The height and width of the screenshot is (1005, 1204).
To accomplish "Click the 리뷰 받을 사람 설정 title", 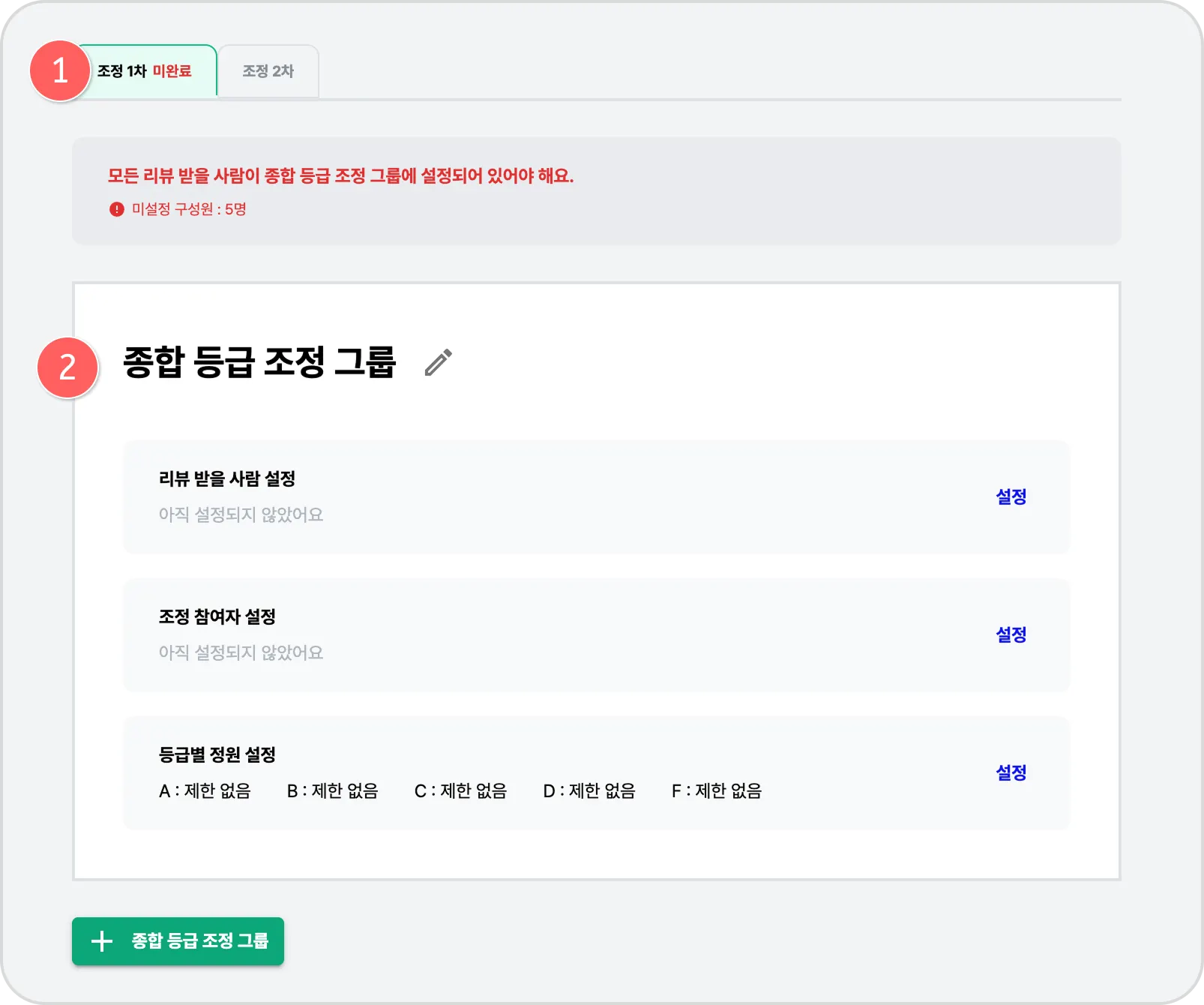I will point(227,478).
